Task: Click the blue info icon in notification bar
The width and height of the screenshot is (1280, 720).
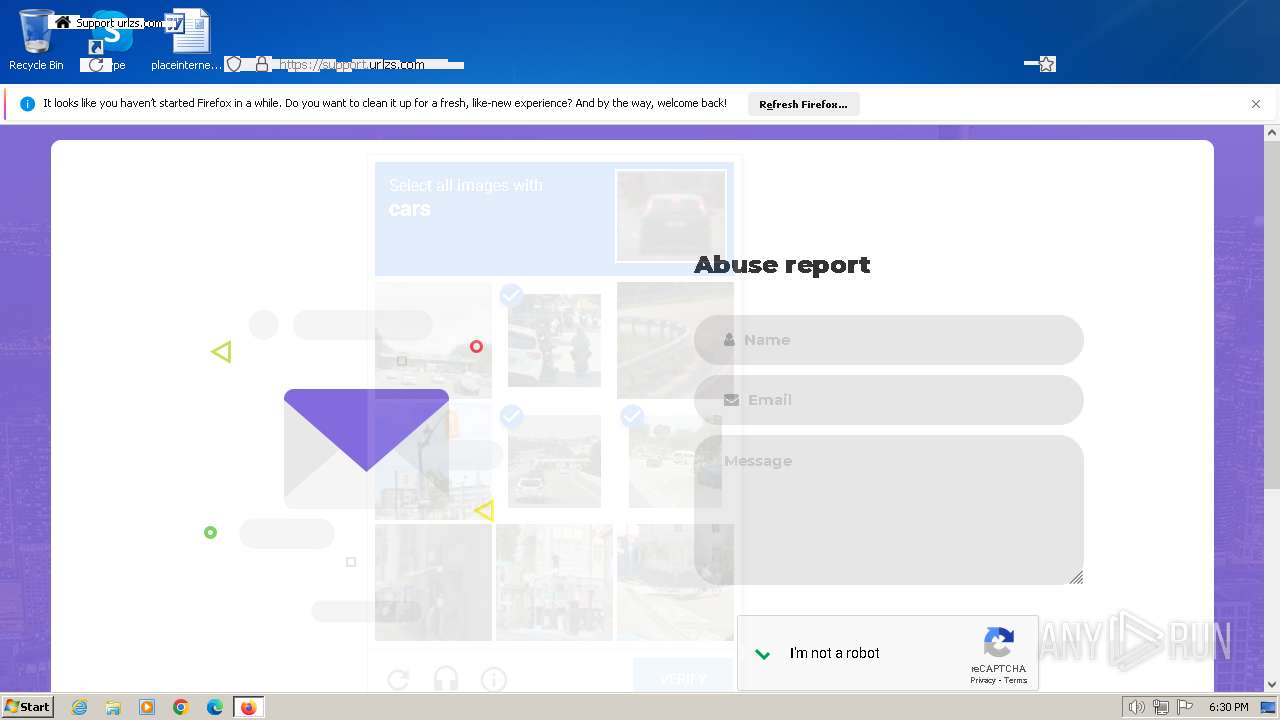Action: tap(27, 104)
